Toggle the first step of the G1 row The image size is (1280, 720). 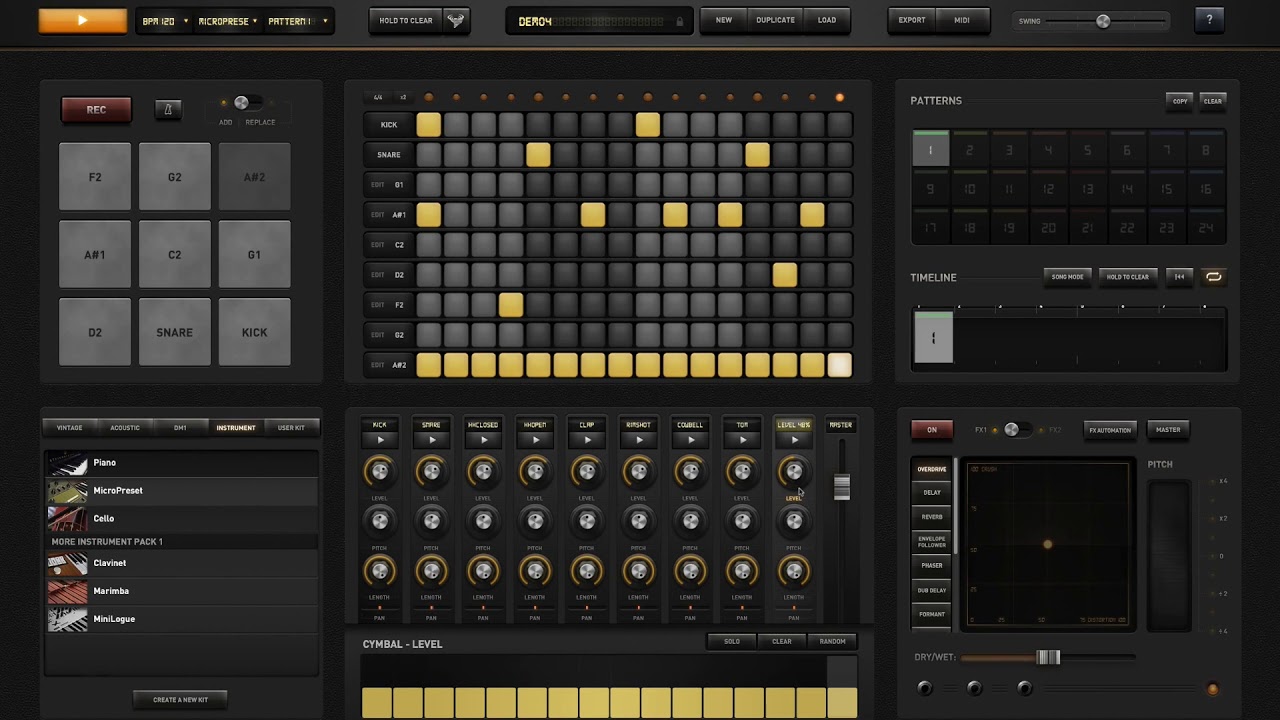point(429,185)
